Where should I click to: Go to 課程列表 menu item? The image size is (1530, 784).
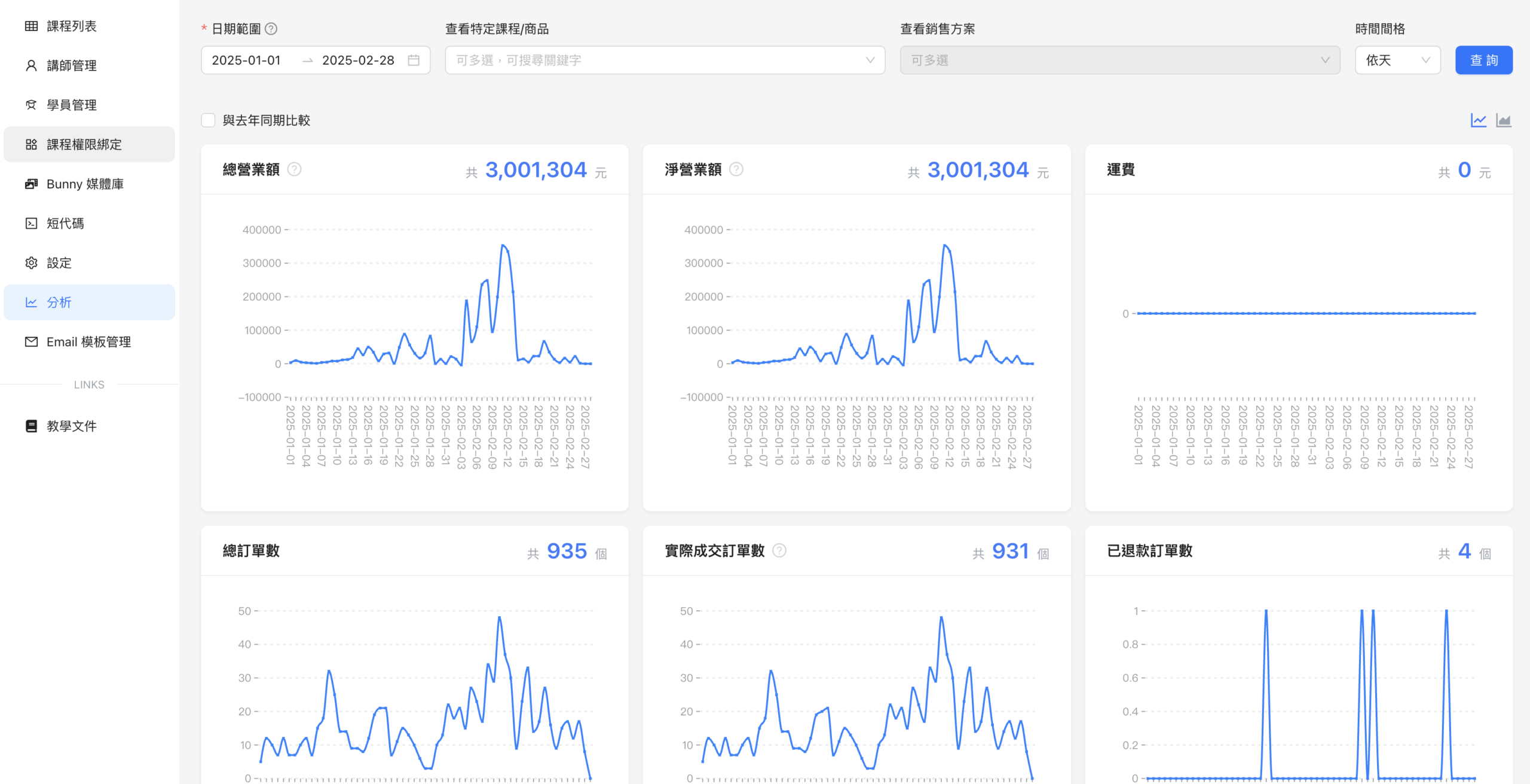pyautogui.click(x=72, y=26)
